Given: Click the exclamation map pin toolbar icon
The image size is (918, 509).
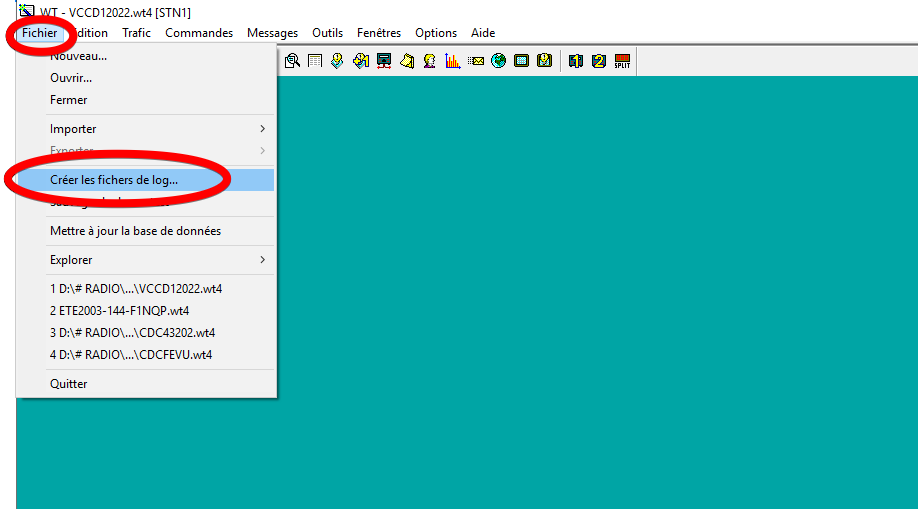Looking at the screenshot, I should pos(337,61).
